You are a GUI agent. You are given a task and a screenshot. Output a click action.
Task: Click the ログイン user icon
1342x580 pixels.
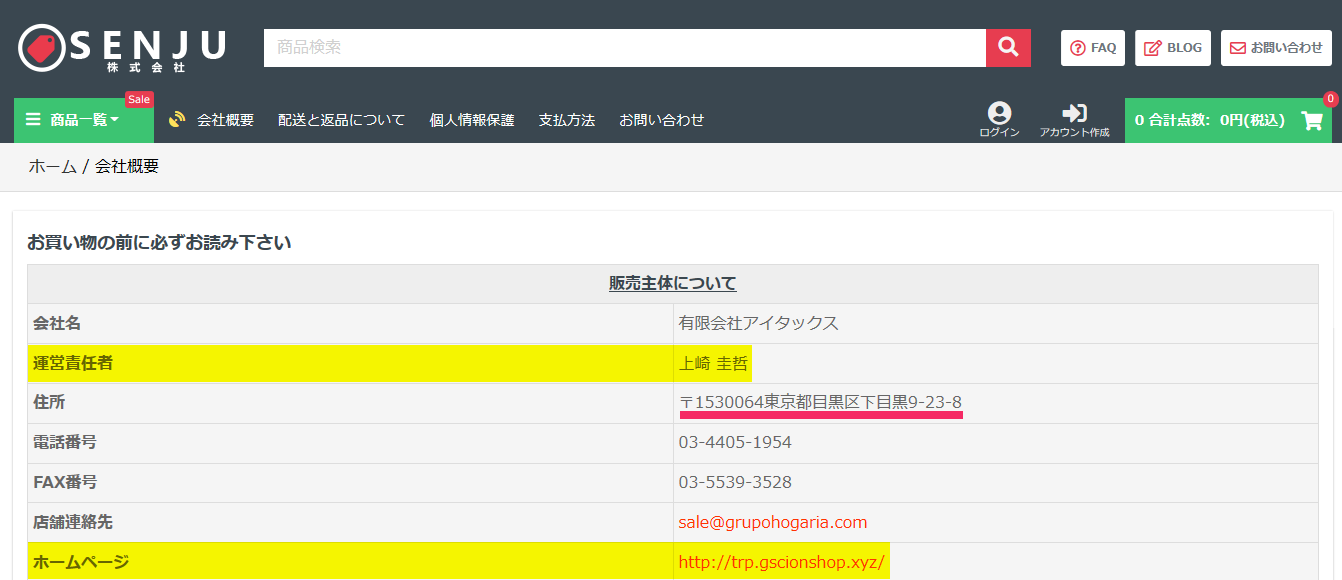pos(999,113)
